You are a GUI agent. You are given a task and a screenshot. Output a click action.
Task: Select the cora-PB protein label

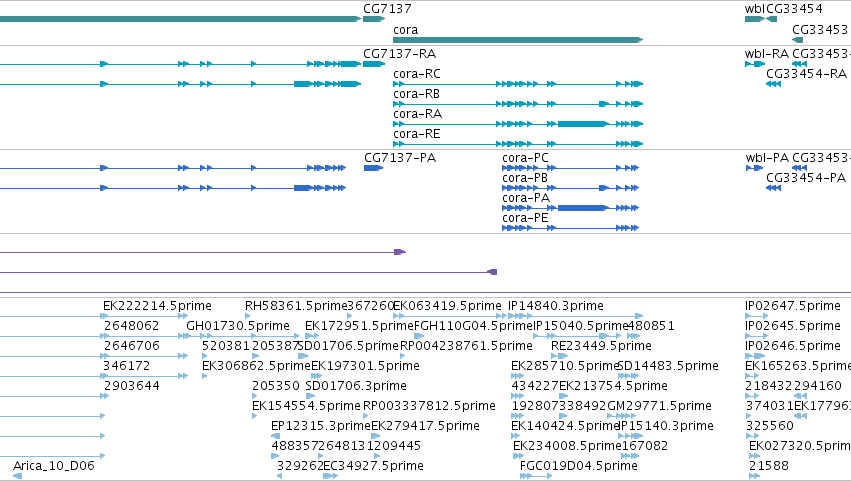click(525, 178)
